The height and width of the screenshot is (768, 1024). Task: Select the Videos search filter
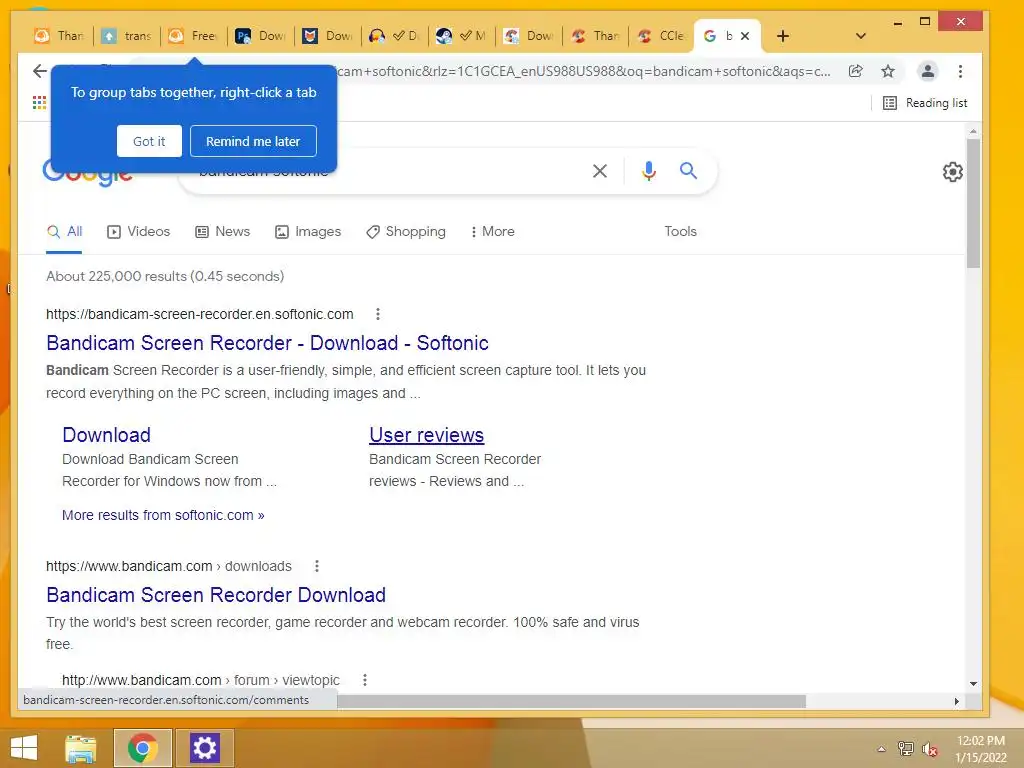(x=138, y=232)
